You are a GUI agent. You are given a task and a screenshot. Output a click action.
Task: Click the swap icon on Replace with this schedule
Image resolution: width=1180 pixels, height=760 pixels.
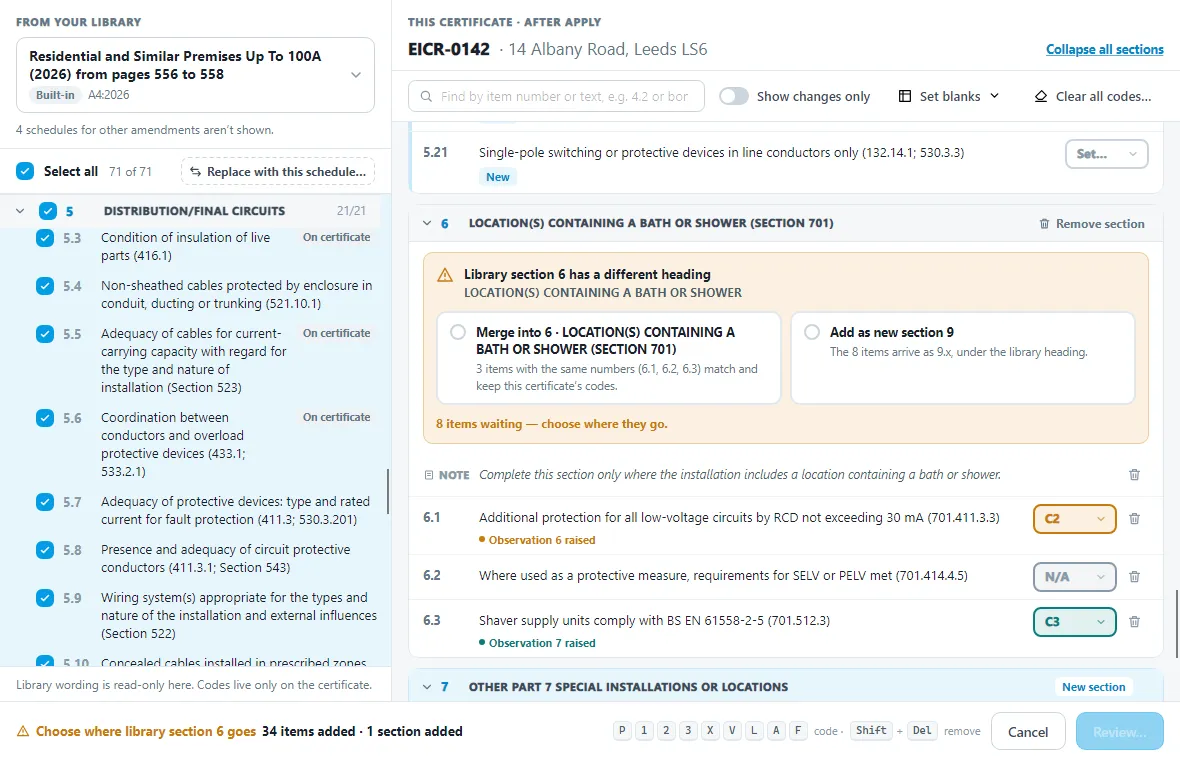pyautogui.click(x=195, y=172)
